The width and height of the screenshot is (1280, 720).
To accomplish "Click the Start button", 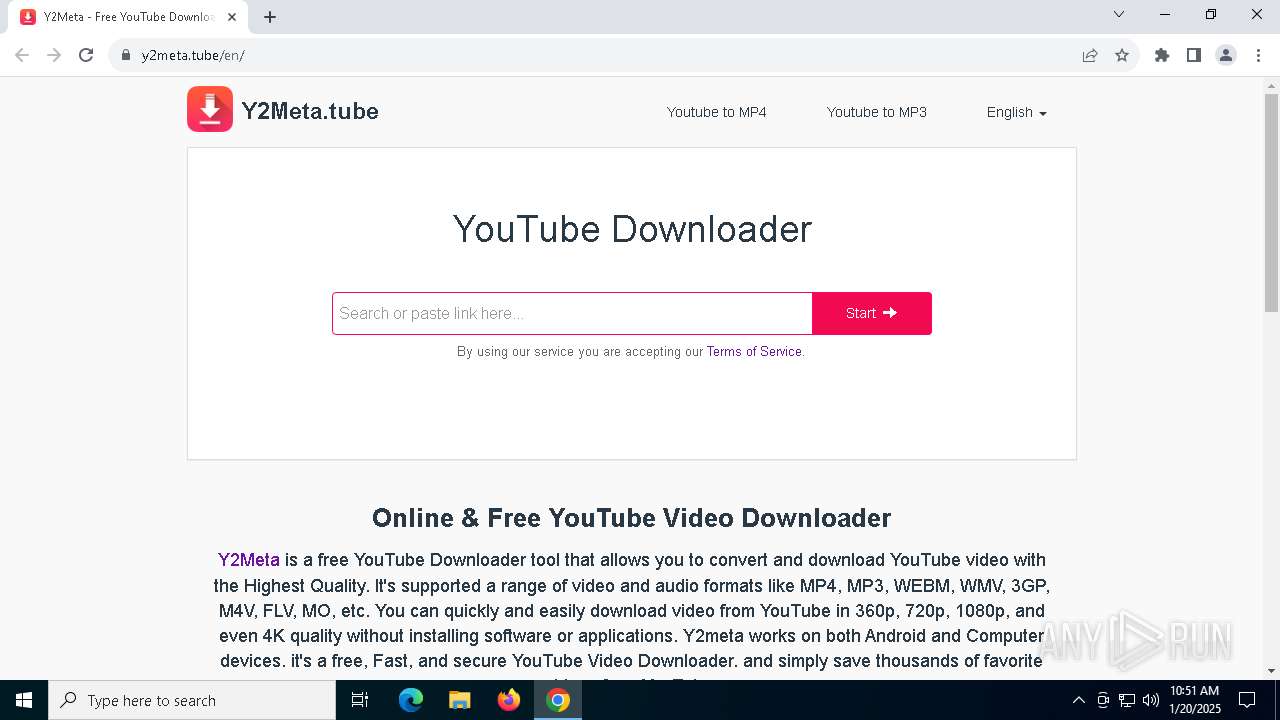I will coord(872,313).
